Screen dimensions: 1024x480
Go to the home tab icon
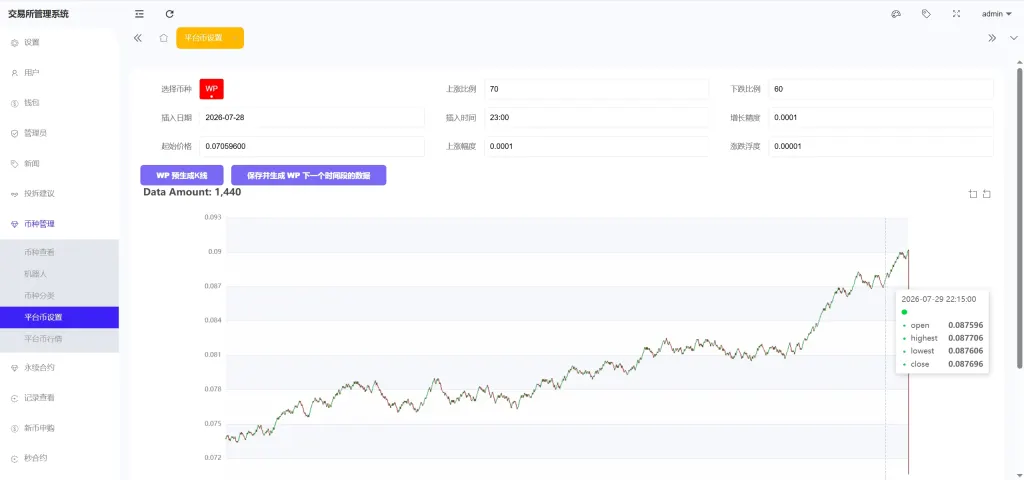(x=164, y=38)
